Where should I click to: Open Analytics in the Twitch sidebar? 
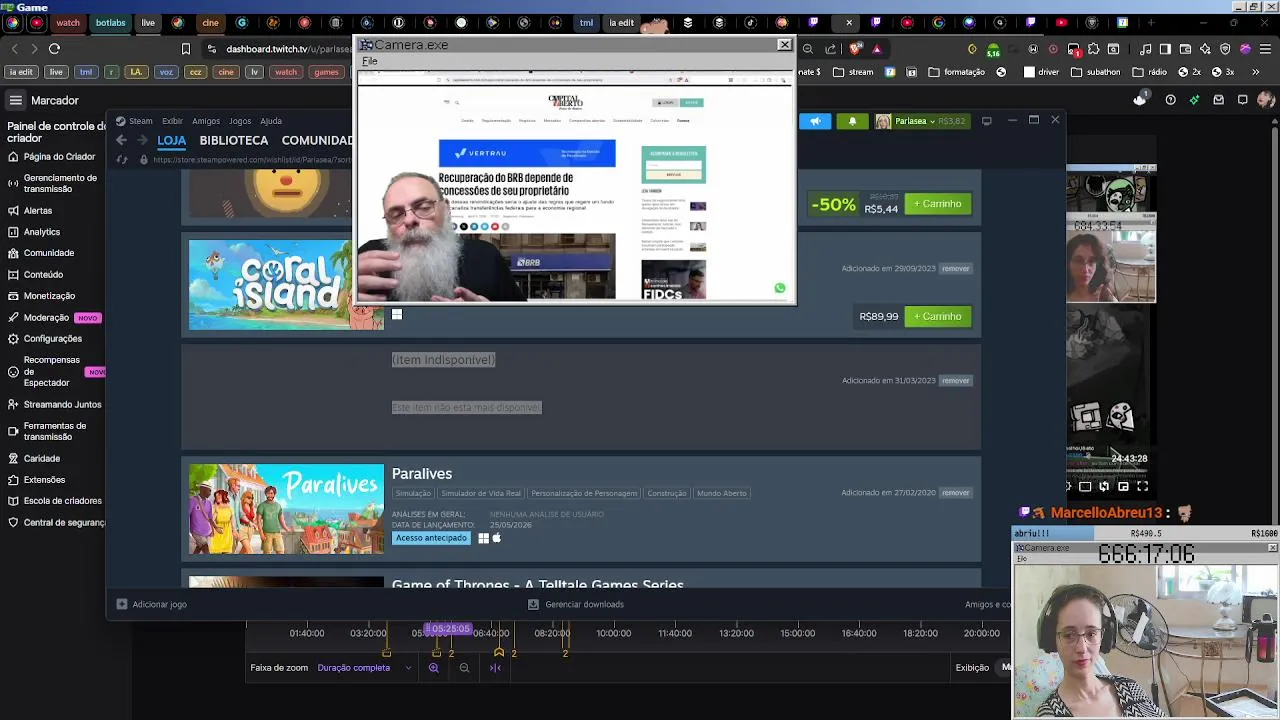34,232
